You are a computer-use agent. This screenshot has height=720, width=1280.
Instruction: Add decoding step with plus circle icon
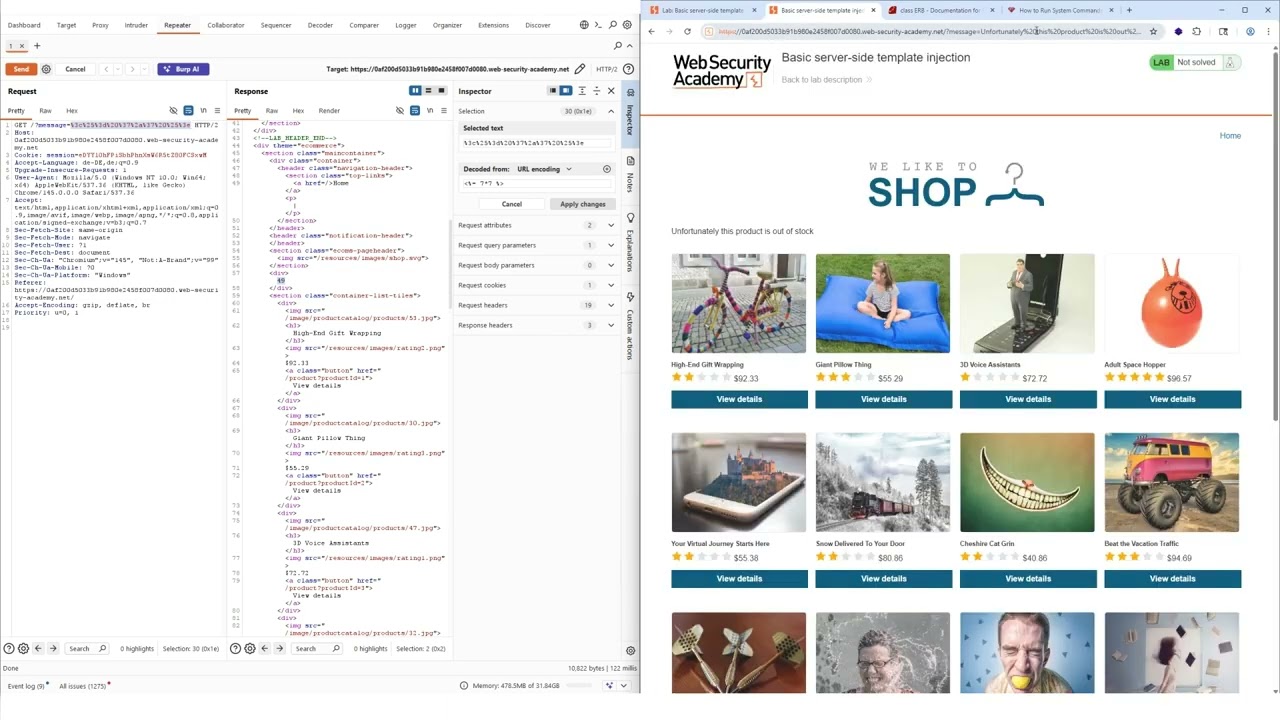coord(606,169)
